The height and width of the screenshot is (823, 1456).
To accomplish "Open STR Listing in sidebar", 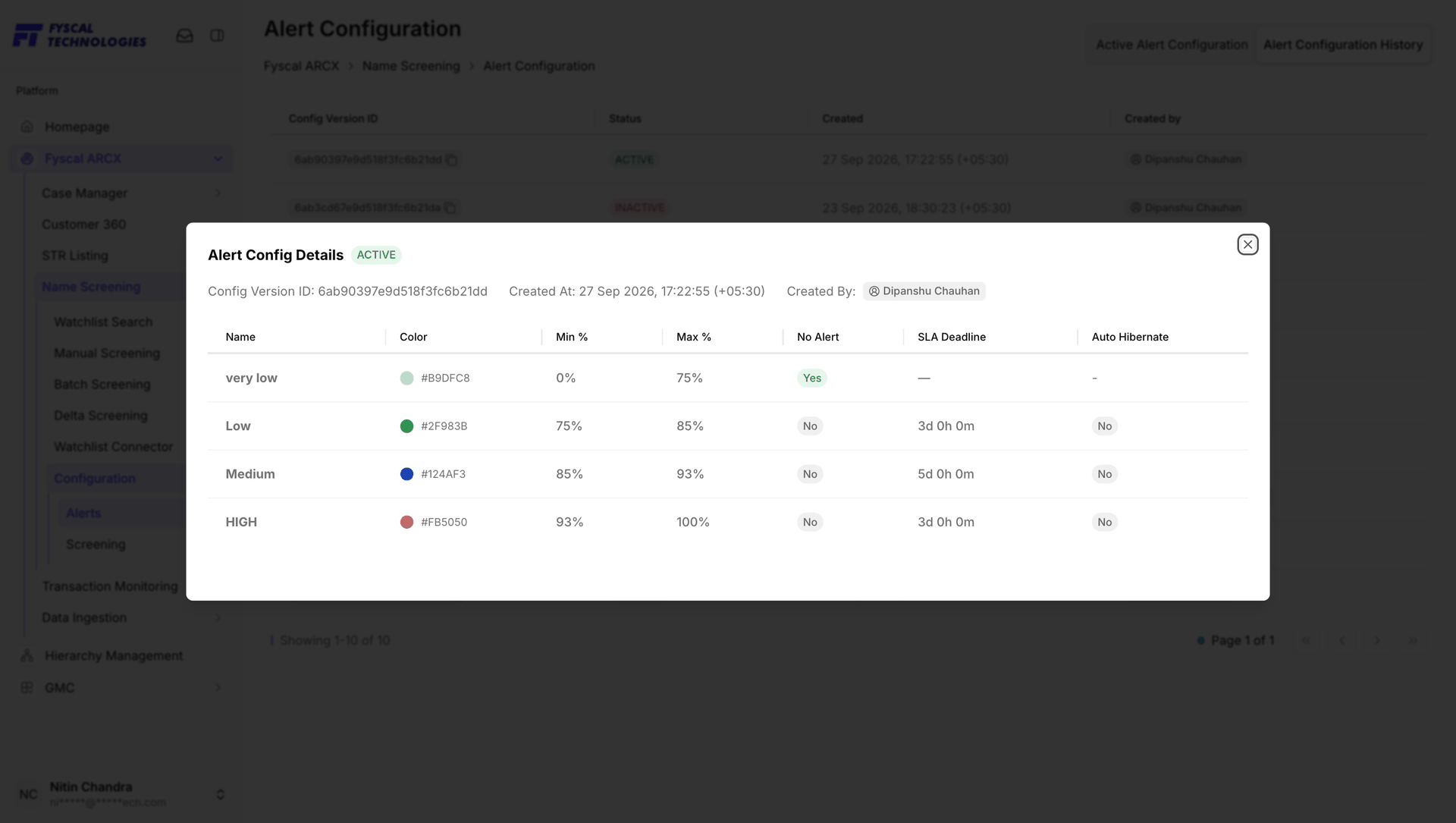I will pos(75,256).
